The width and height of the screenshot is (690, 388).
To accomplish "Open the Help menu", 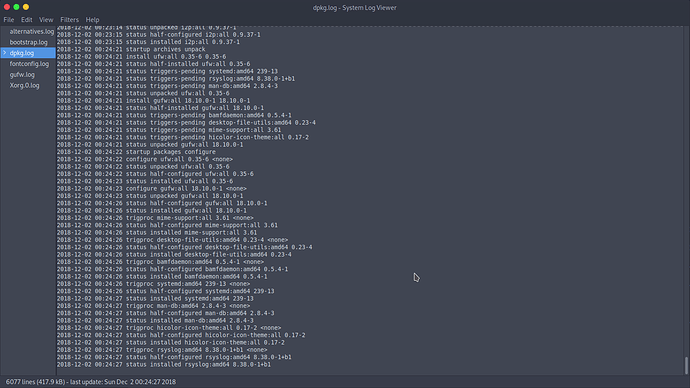I will (92, 20).
